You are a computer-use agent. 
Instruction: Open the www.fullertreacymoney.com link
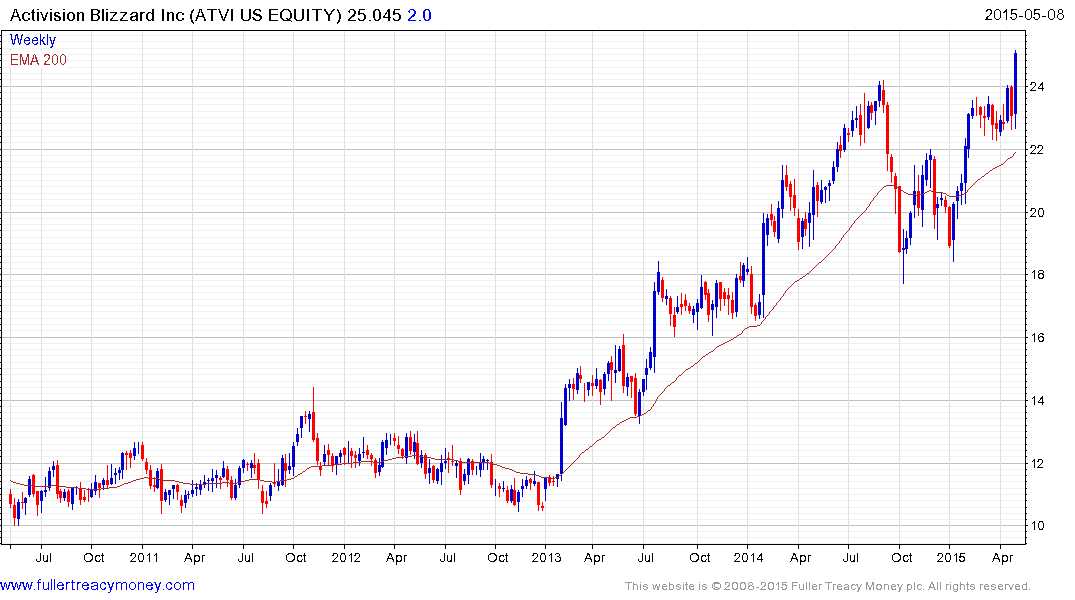pos(97,585)
